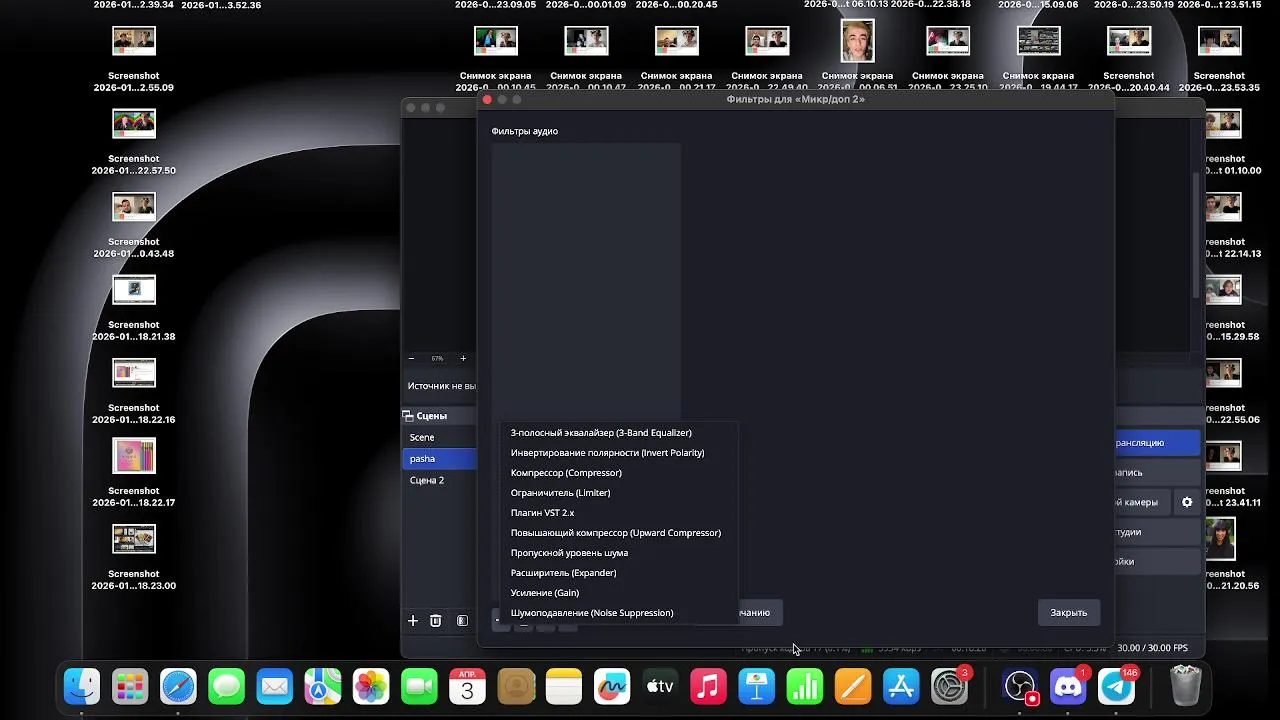Open Trash in the Dock

1185,686
